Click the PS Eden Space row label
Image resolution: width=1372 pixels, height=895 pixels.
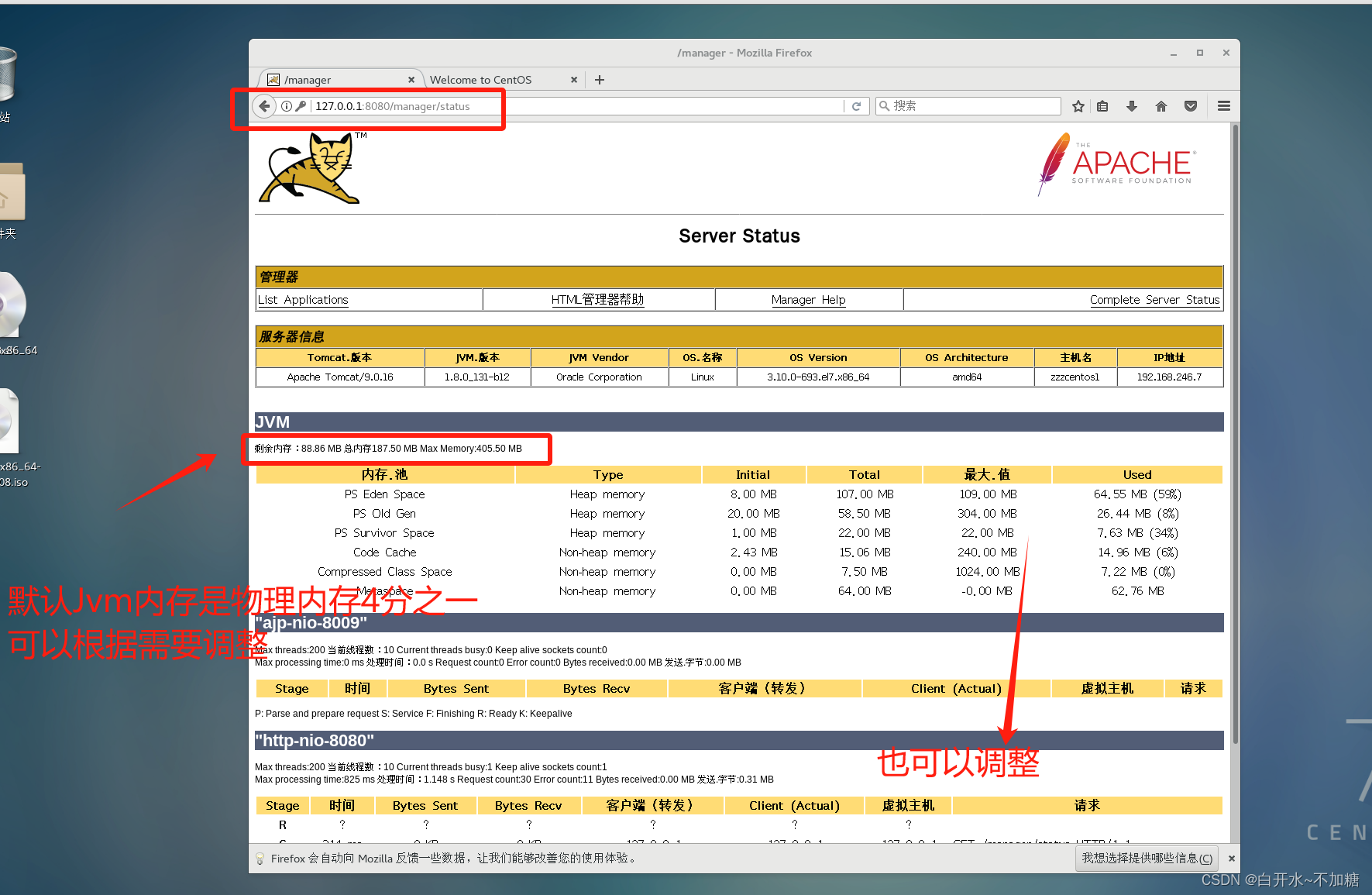pos(385,494)
